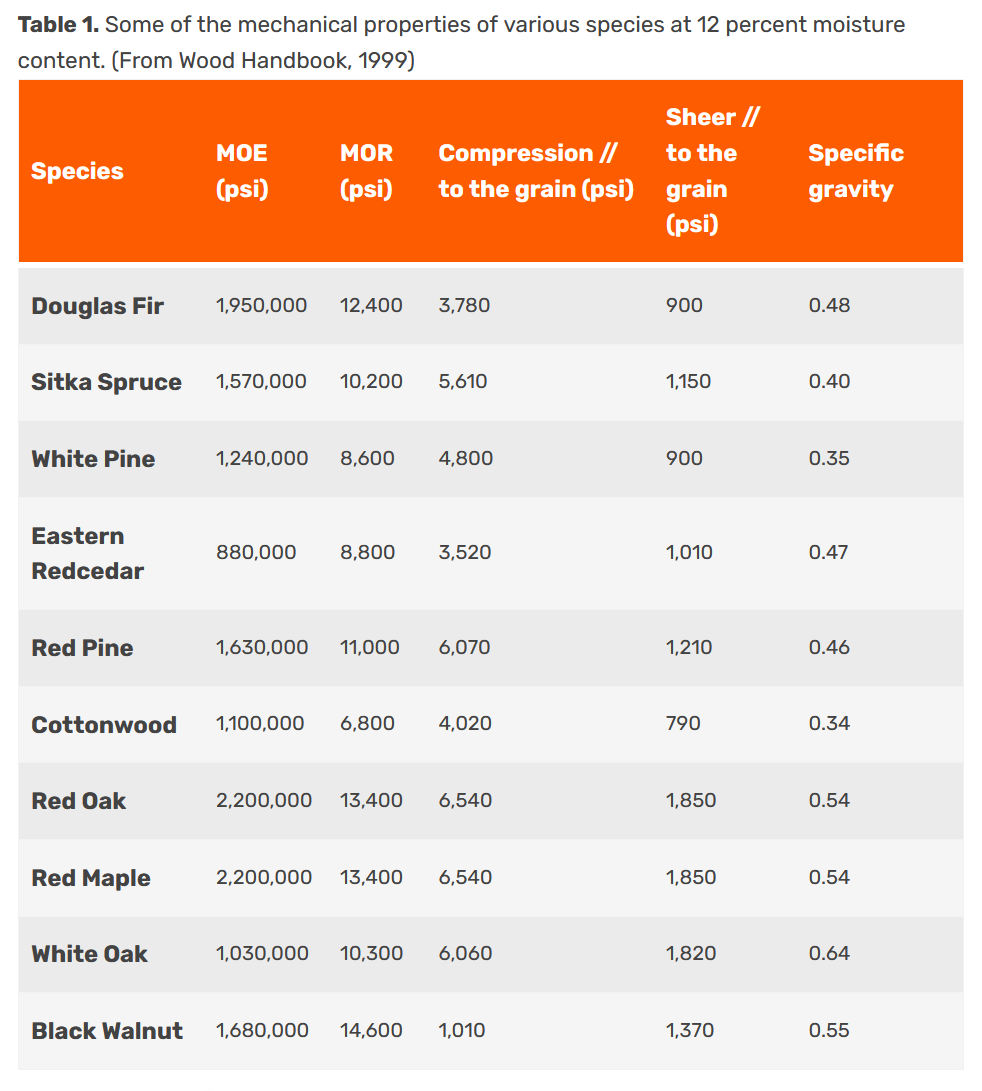Click Black Walnut's 14,600 MOR value

371,1030
